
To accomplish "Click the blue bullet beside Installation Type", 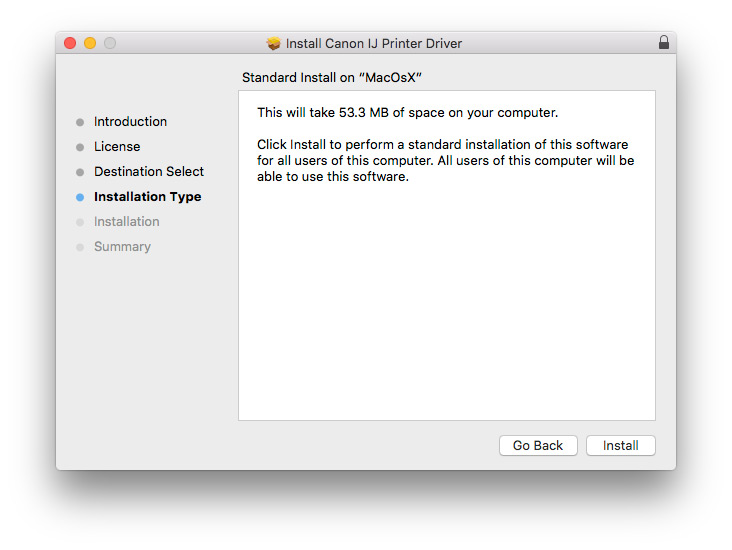I will (80, 197).
